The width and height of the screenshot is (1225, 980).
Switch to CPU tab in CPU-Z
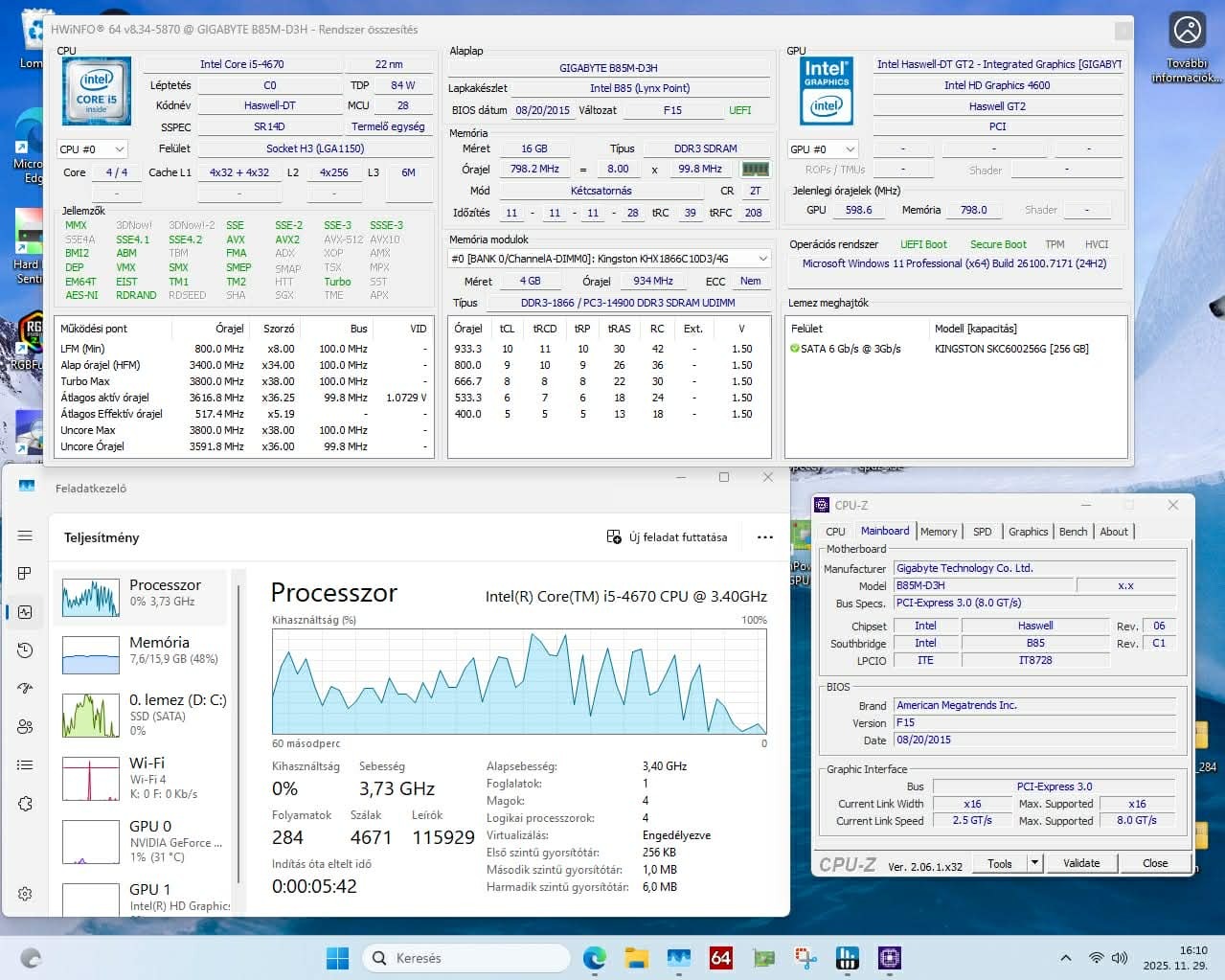836,532
